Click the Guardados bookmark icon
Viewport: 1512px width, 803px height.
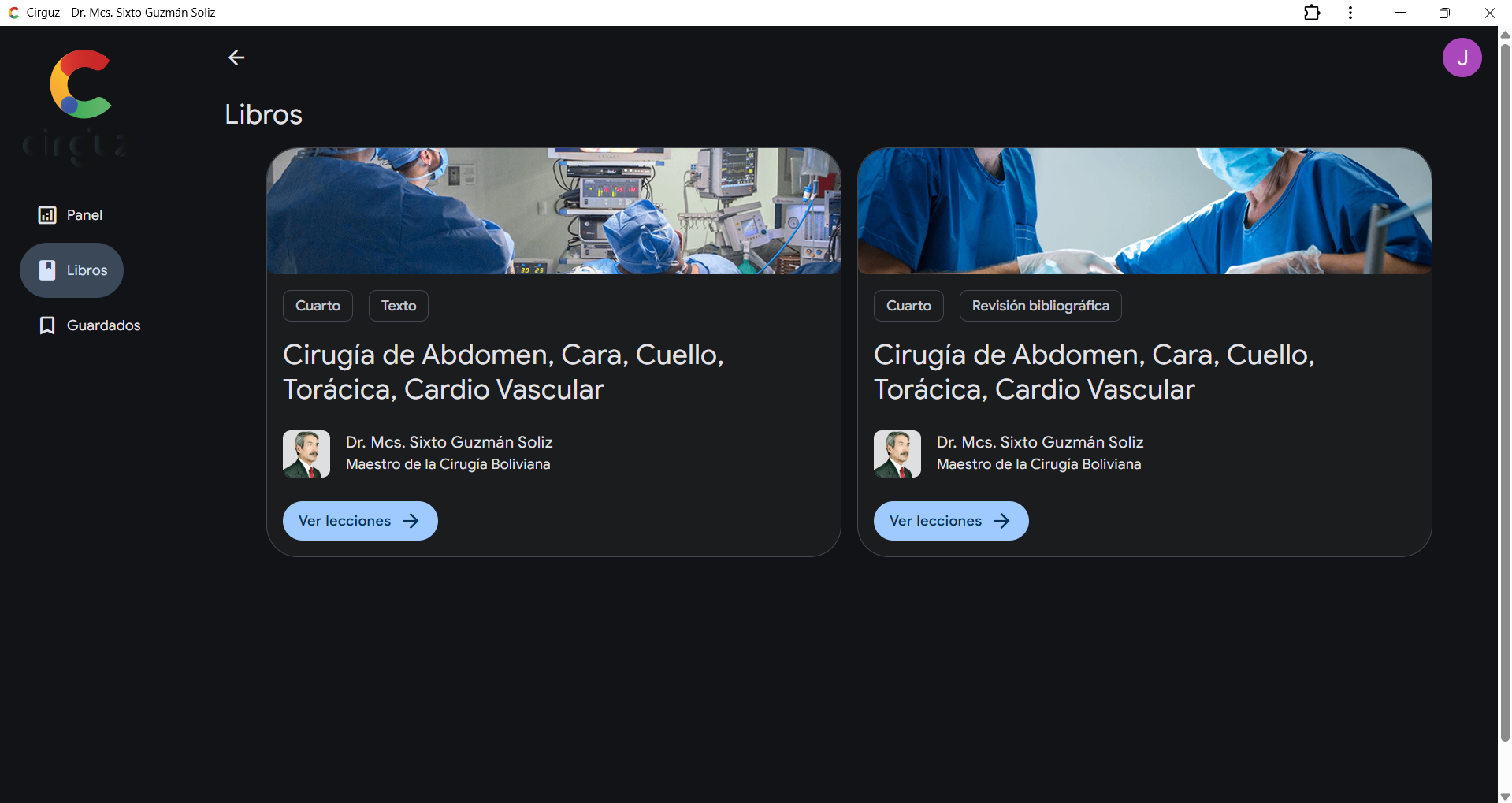[x=47, y=325]
